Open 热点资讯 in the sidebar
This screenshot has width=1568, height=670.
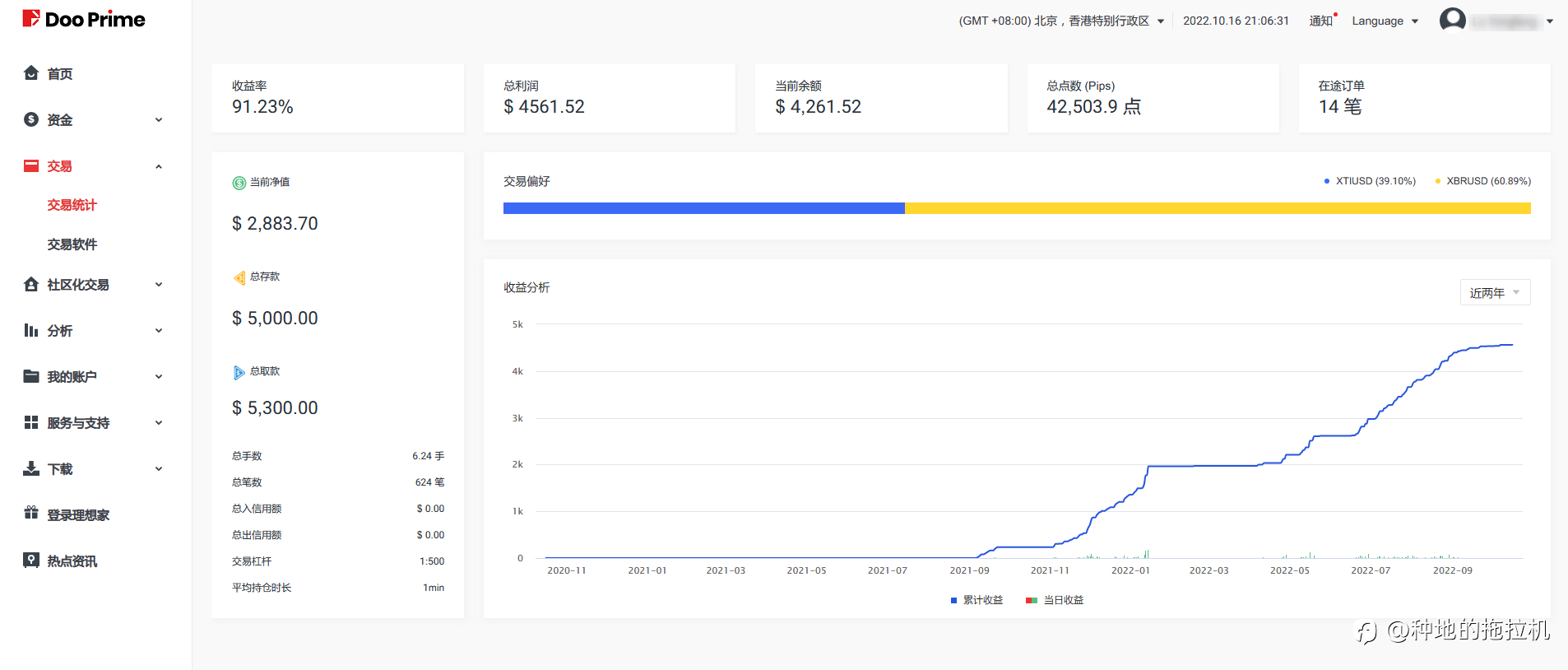click(x=72, y=561)
